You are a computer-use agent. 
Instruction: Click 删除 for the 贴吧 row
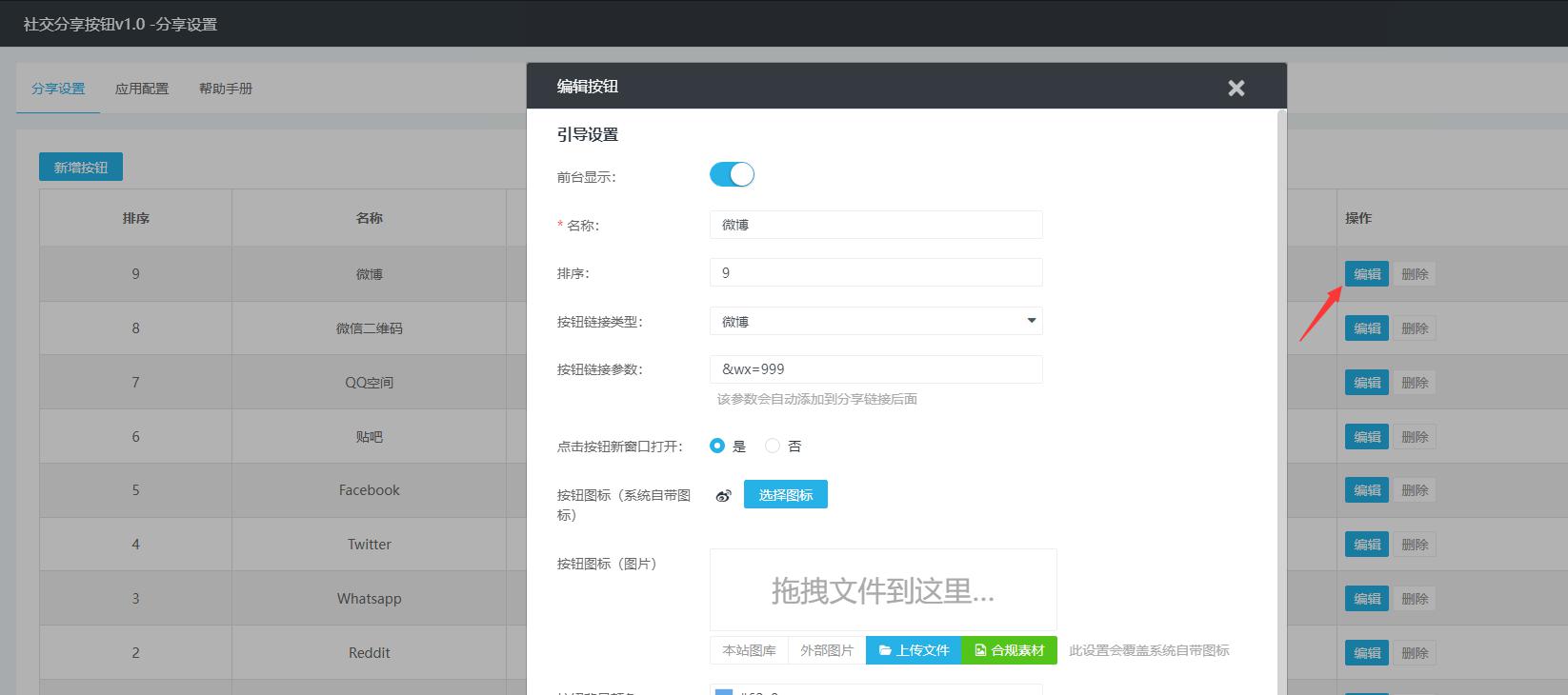pos(1415,437)
